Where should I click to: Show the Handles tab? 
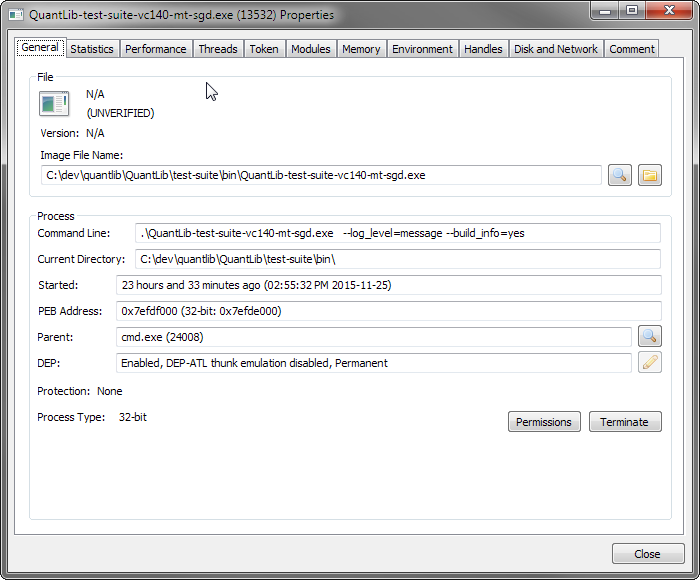tap(483, 49)
